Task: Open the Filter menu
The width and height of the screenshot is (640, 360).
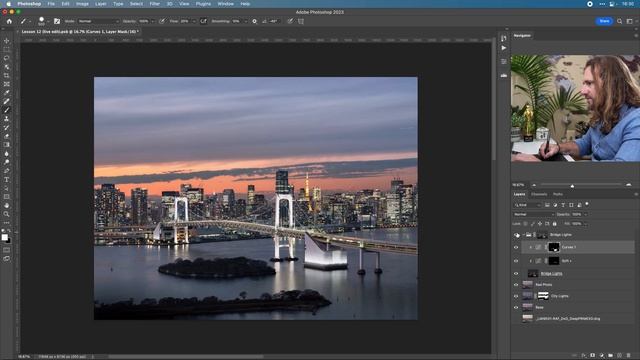Action: click(x=154, y=4)
